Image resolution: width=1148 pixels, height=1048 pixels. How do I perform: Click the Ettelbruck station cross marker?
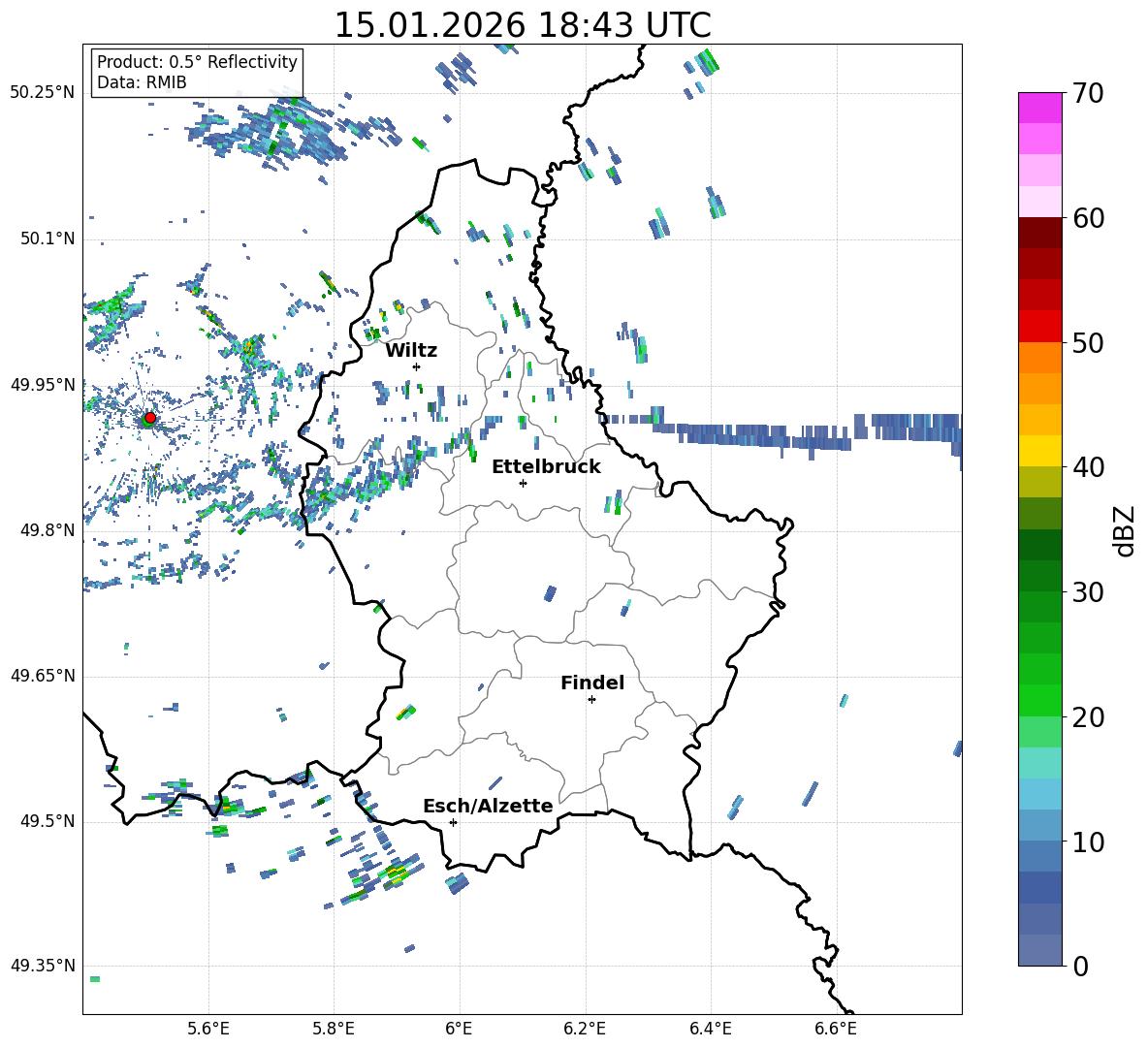pos(523,483)
